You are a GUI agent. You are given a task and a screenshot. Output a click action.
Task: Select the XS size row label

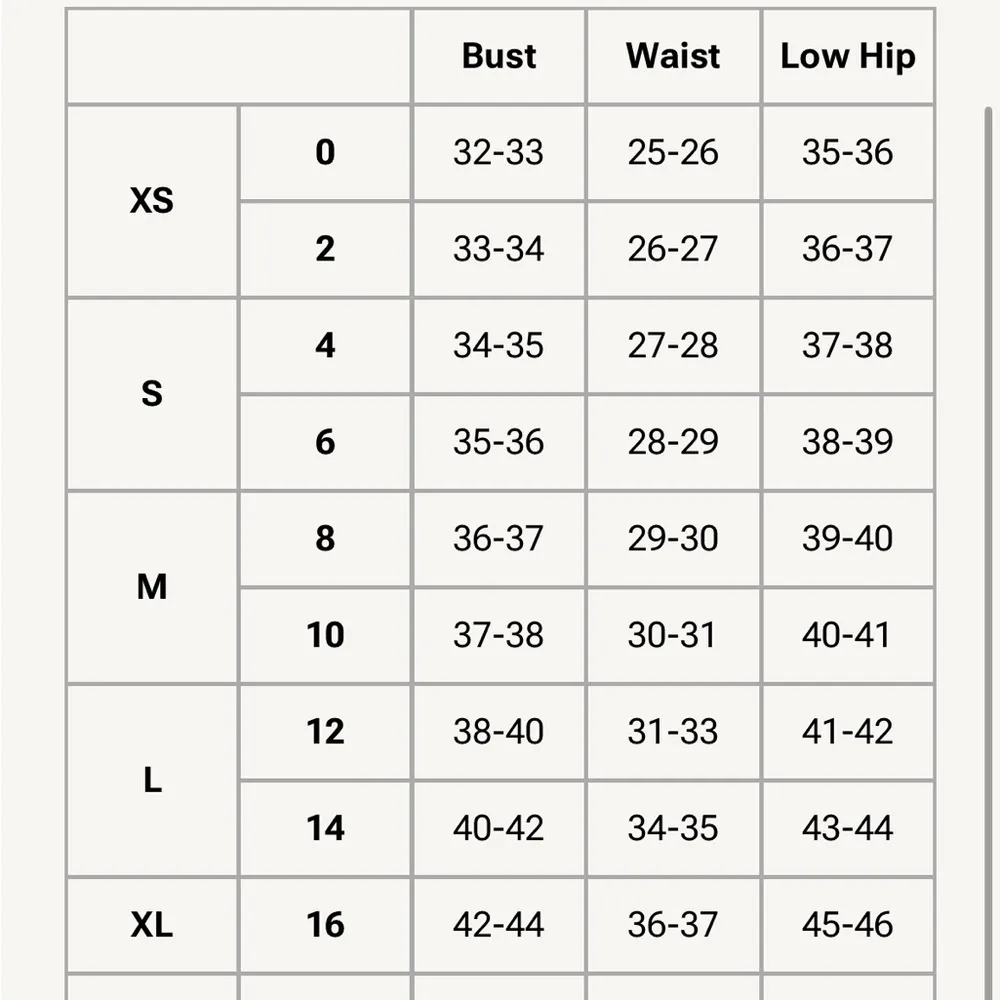tap(152, 201)
